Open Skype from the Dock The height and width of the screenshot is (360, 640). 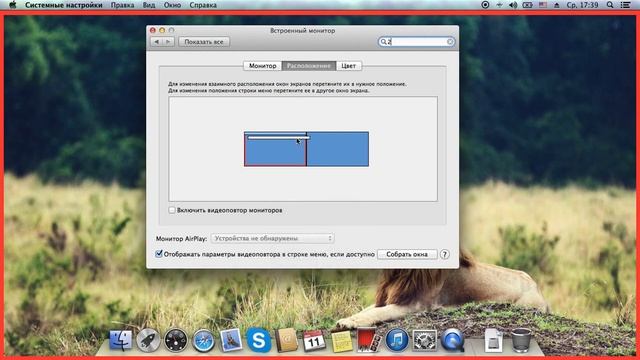tap(259, 340)
